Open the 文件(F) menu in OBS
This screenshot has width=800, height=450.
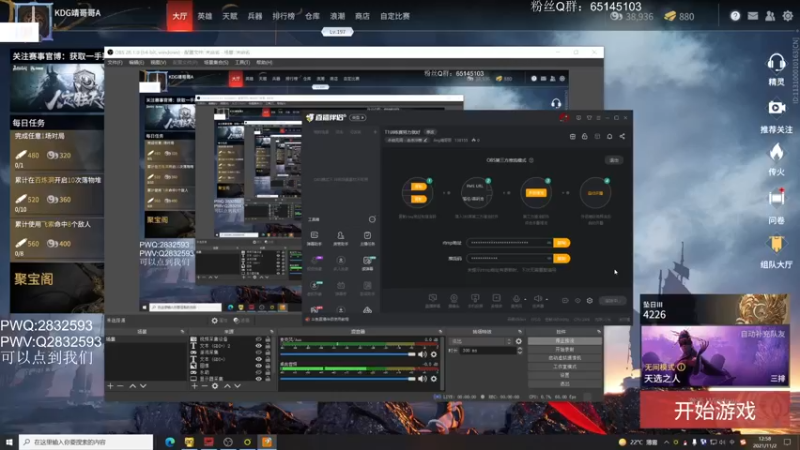click(x=115, y=62)
